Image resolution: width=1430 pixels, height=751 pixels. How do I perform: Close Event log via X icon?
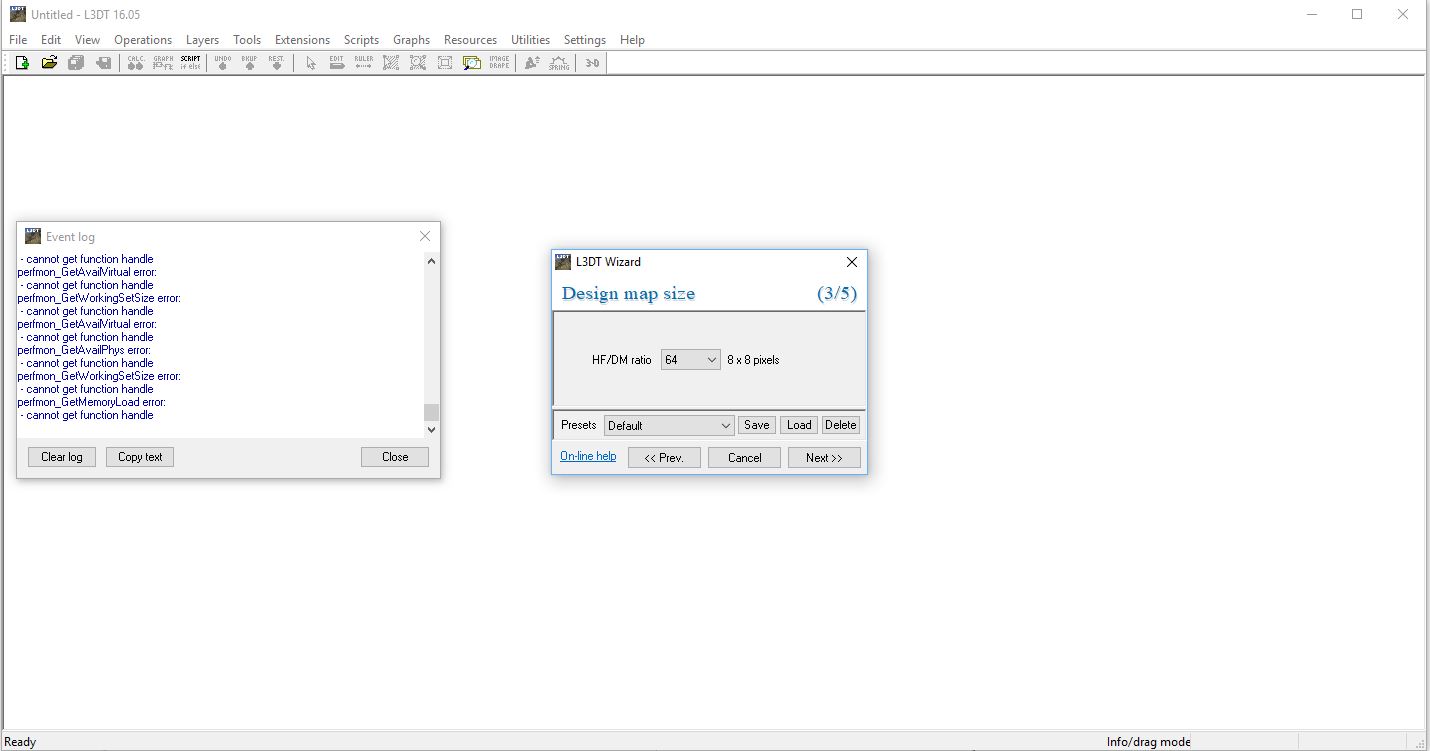(425, 236)
